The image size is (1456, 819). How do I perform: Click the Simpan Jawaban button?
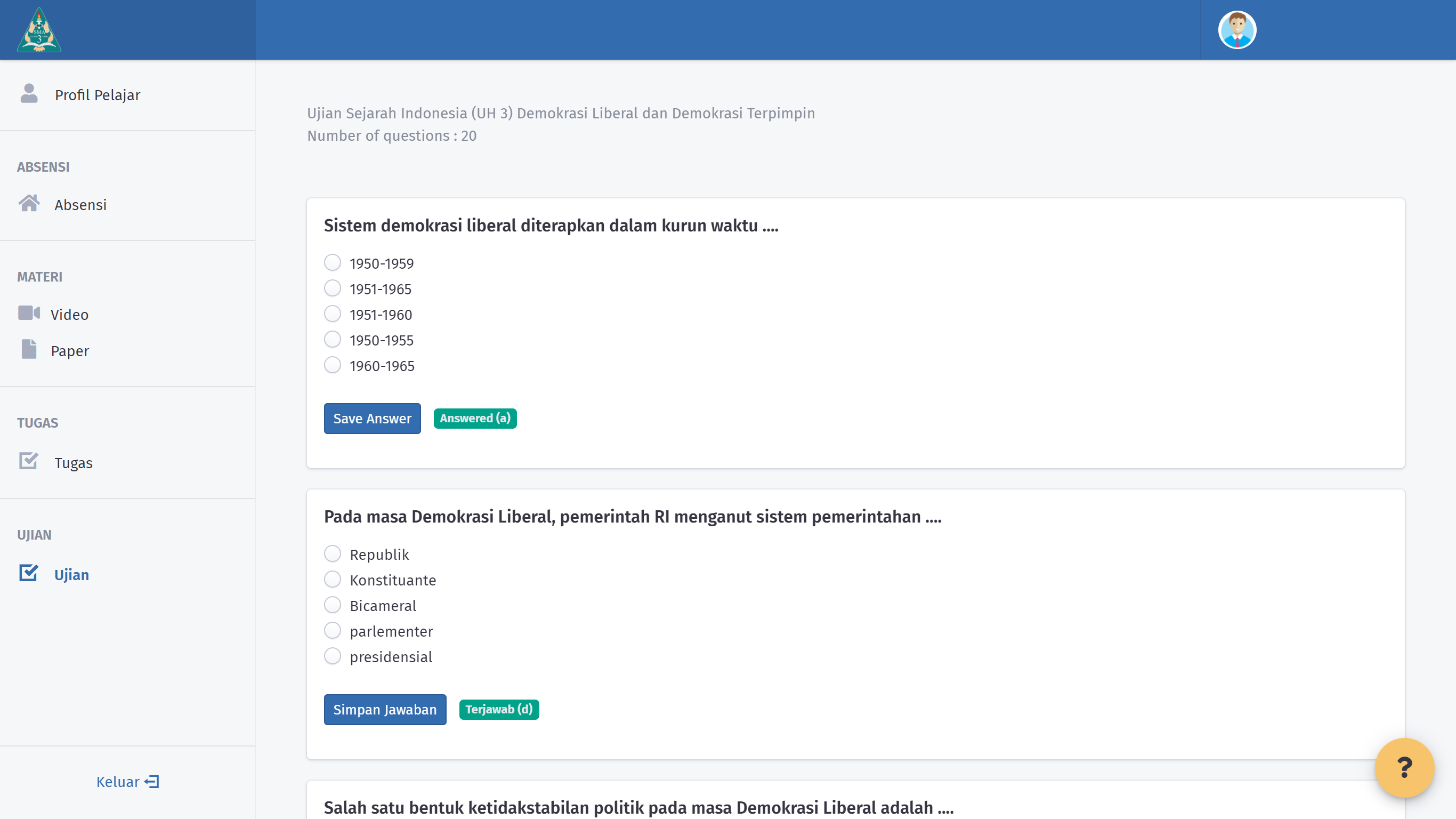coord(384,709)
